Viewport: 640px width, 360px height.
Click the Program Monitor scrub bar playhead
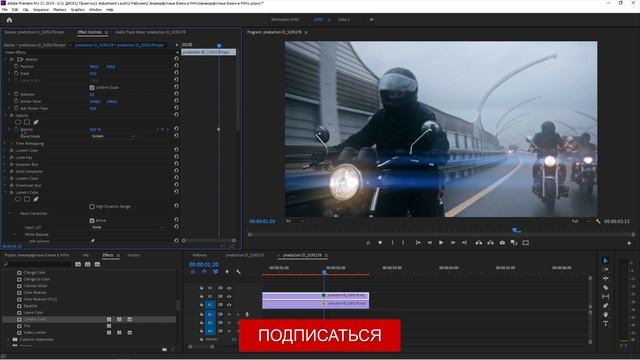(516, 231)
